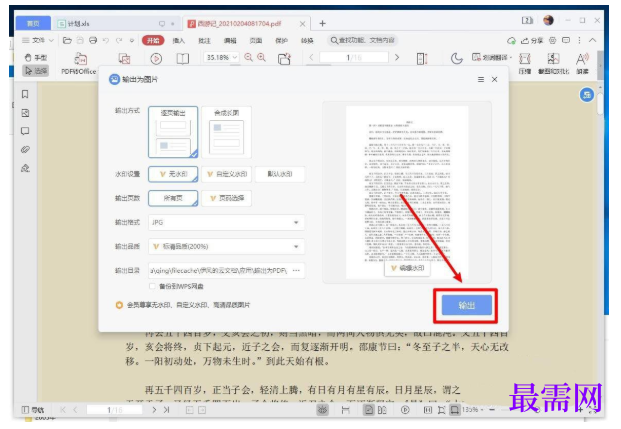The height and width of the screenshot is (429, 621).
Task: Toggle night mode moon icon
Action: coord(457,59)
